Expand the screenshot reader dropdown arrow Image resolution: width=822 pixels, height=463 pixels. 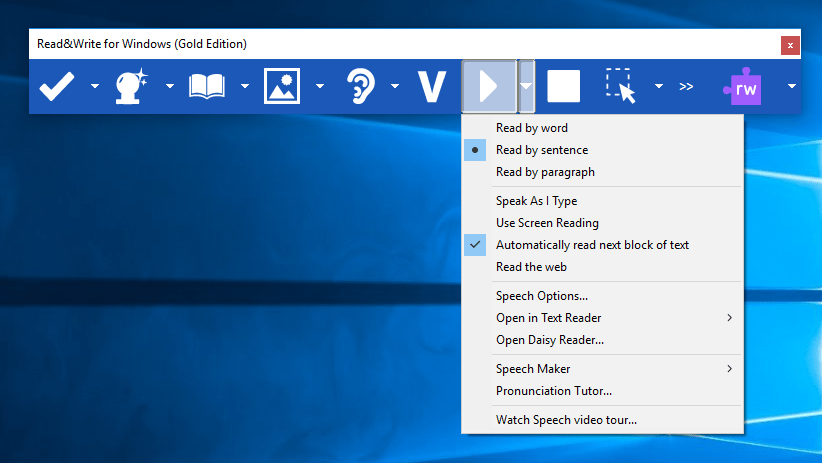659,86
